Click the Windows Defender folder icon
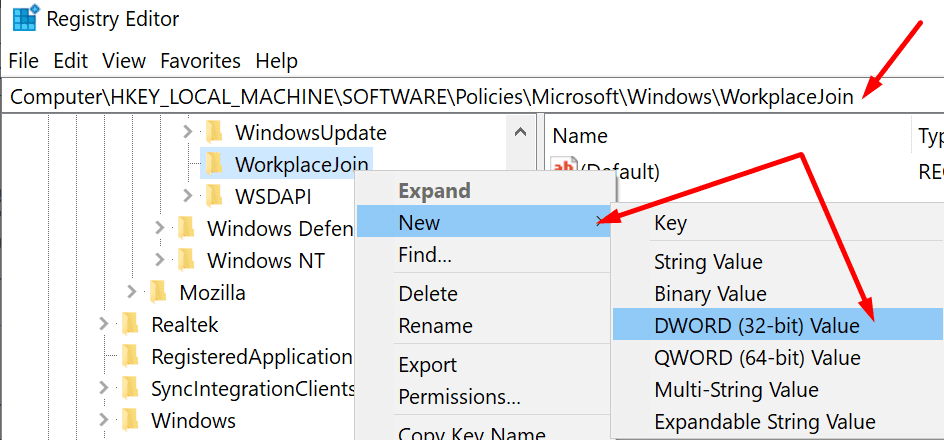The width and height of the screenshot is (944, 440). tap(186, 228)
